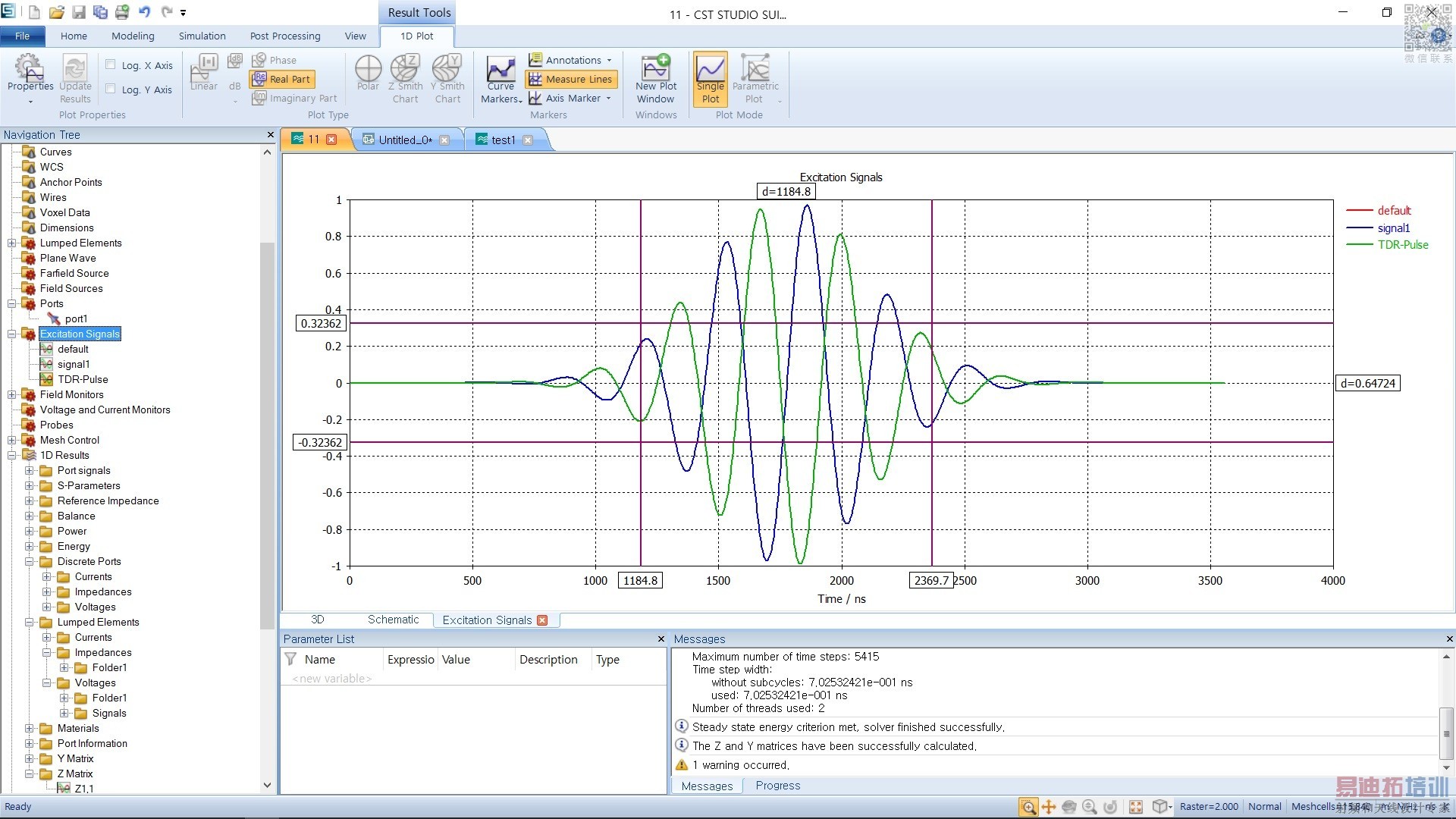
Task: Click the Real Part plot button
Action: pyautogui.click(x=282, y=79)
